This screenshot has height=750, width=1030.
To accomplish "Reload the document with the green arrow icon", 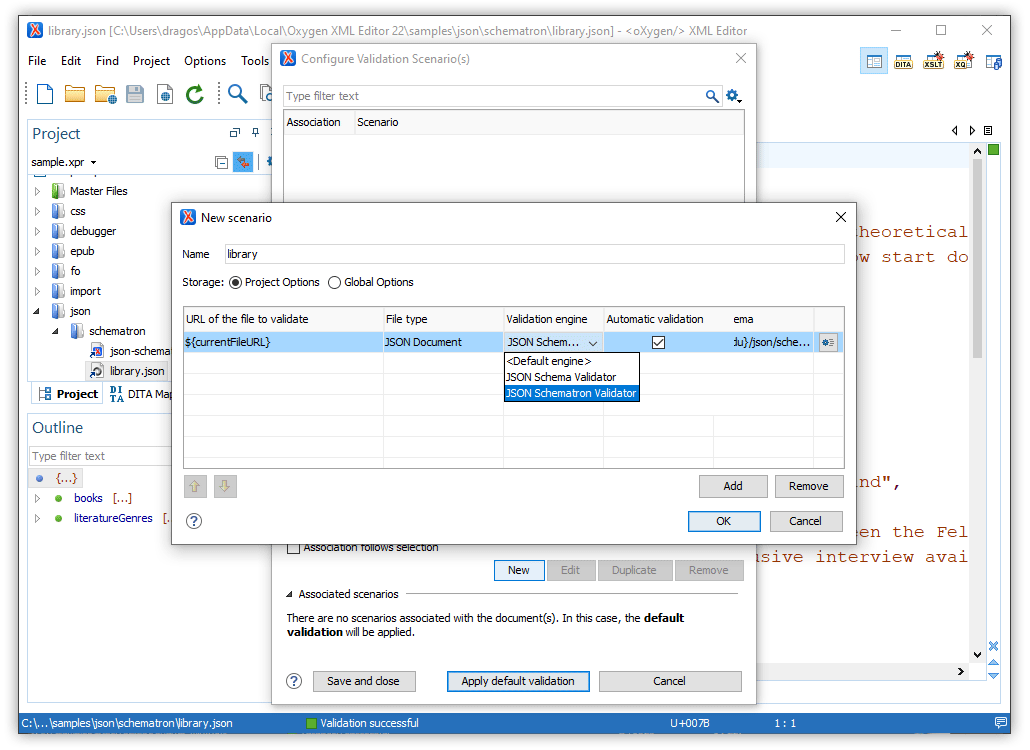I will [194, 95].
